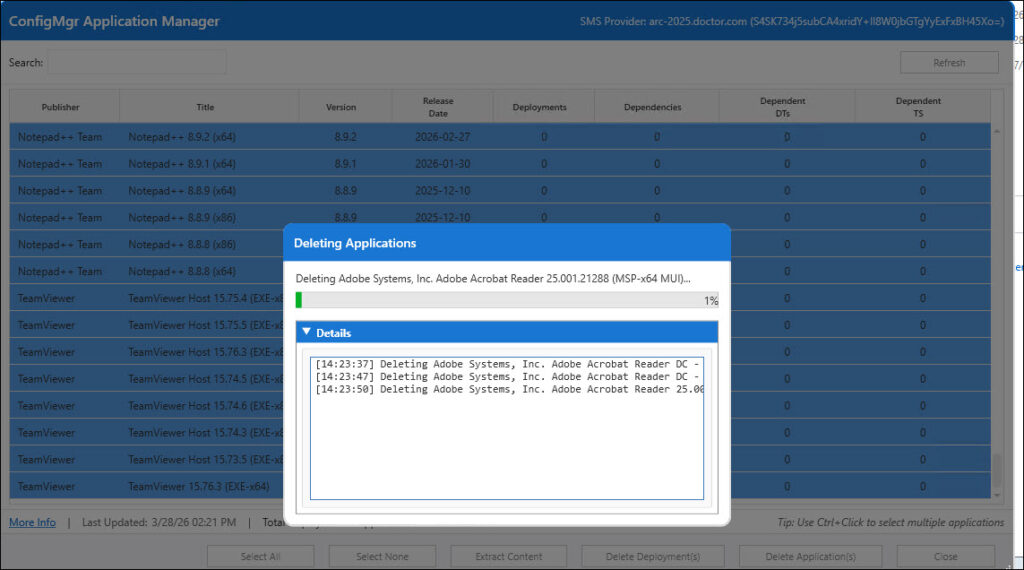The height and width of the screenshot is (570, 1024).
Task: Click the Dependencies column header
Action: coord(652,107)
